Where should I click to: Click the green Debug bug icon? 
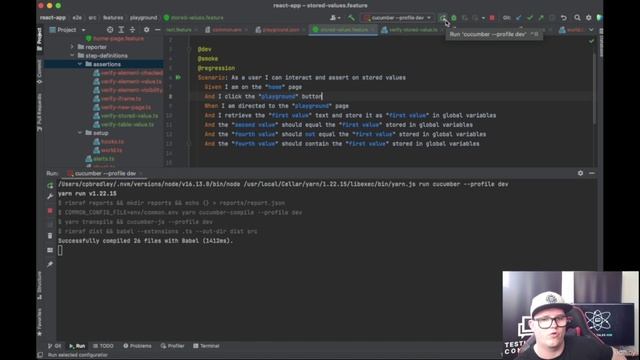pos(454,18)
